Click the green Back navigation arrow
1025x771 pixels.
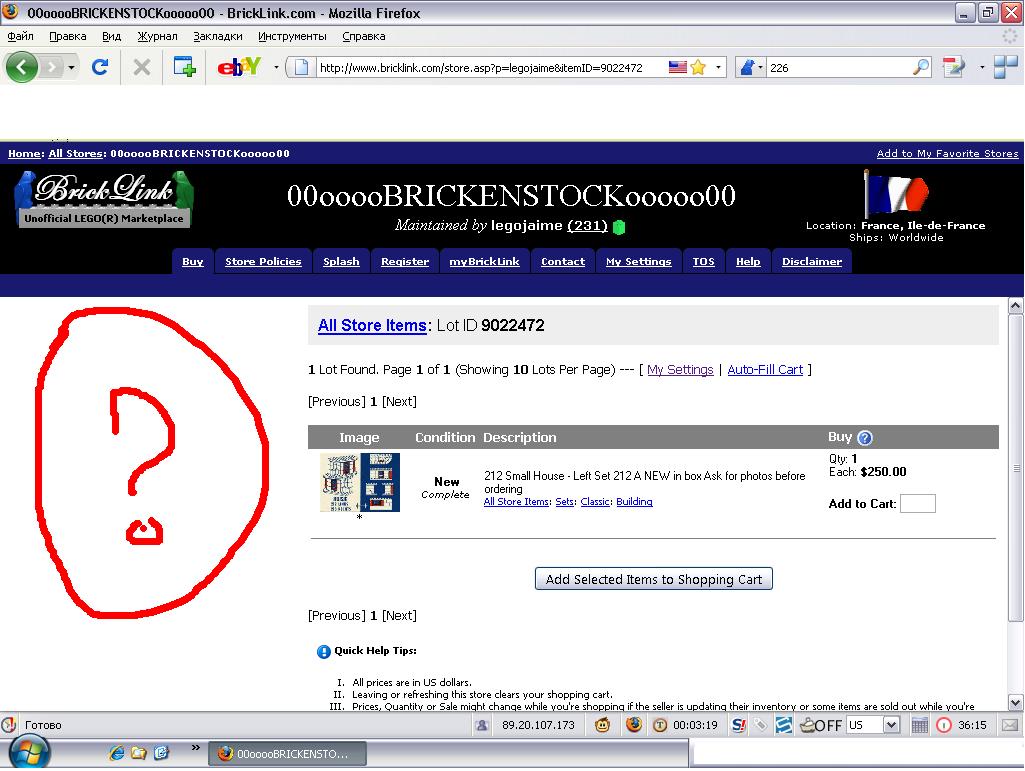(21, 67)
